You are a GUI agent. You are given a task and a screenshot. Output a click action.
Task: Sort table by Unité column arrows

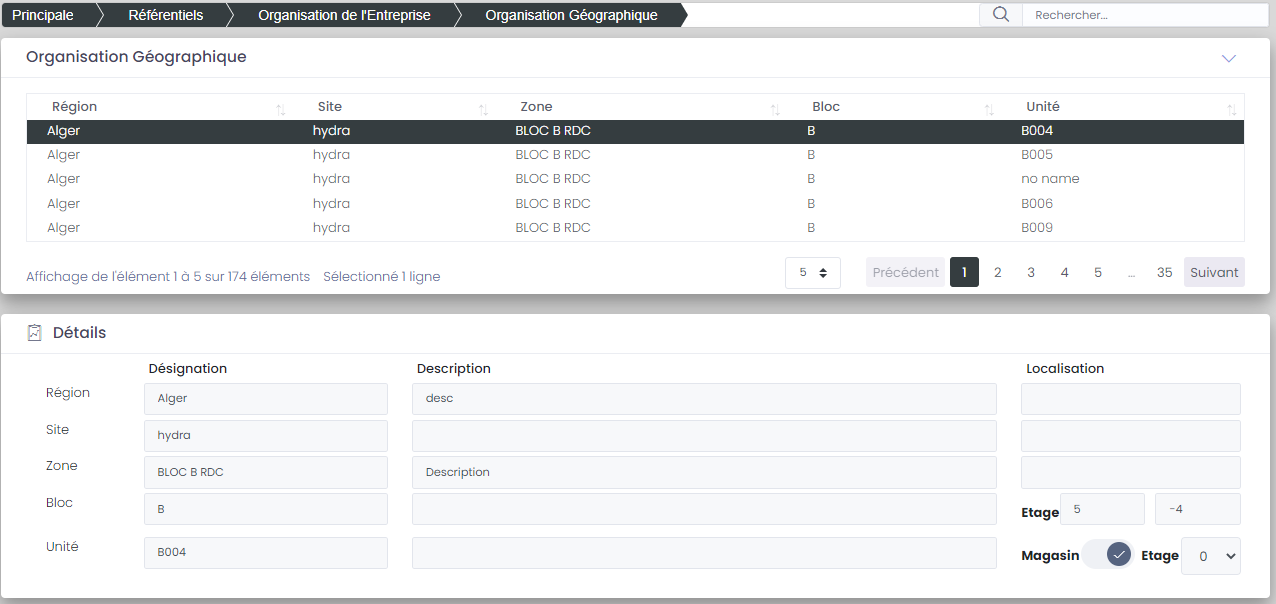coord(1232,108)
